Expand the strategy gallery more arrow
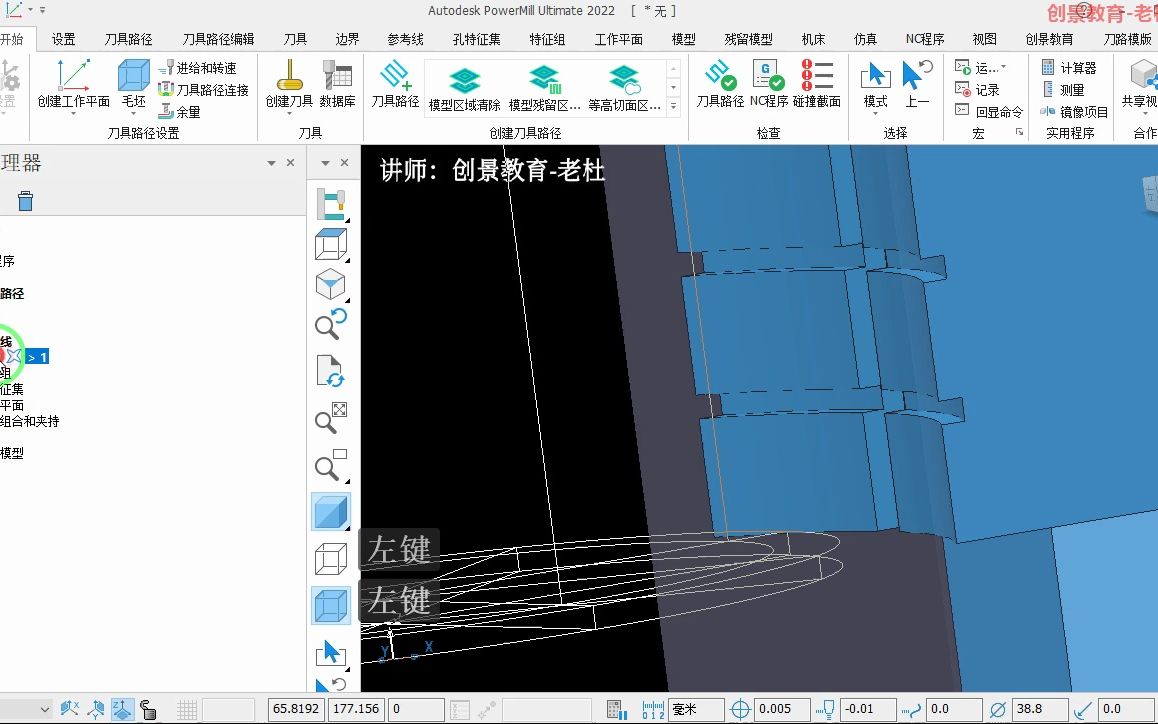 (674, 107)
